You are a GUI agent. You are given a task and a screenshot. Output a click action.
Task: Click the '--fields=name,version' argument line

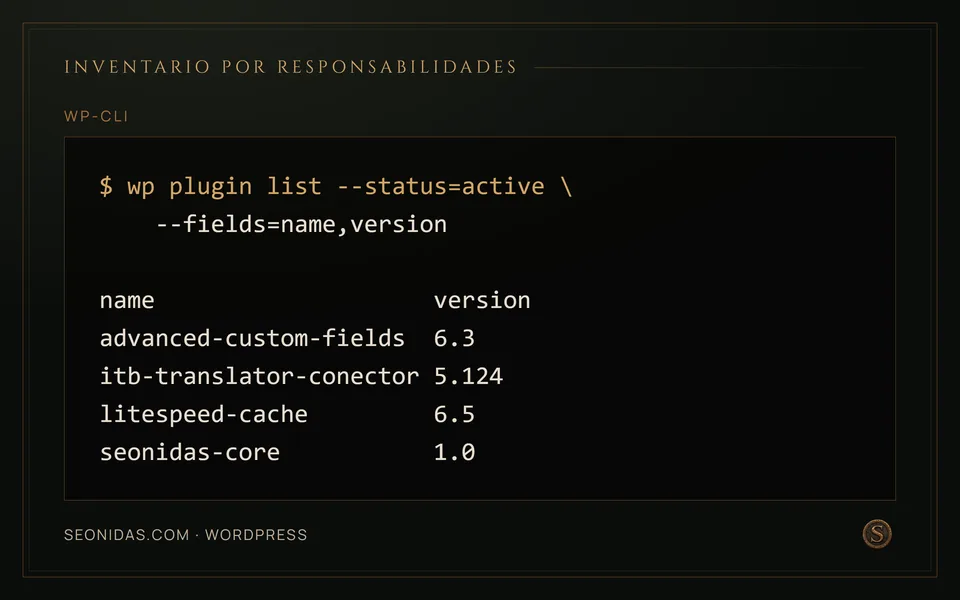[301, 224]
